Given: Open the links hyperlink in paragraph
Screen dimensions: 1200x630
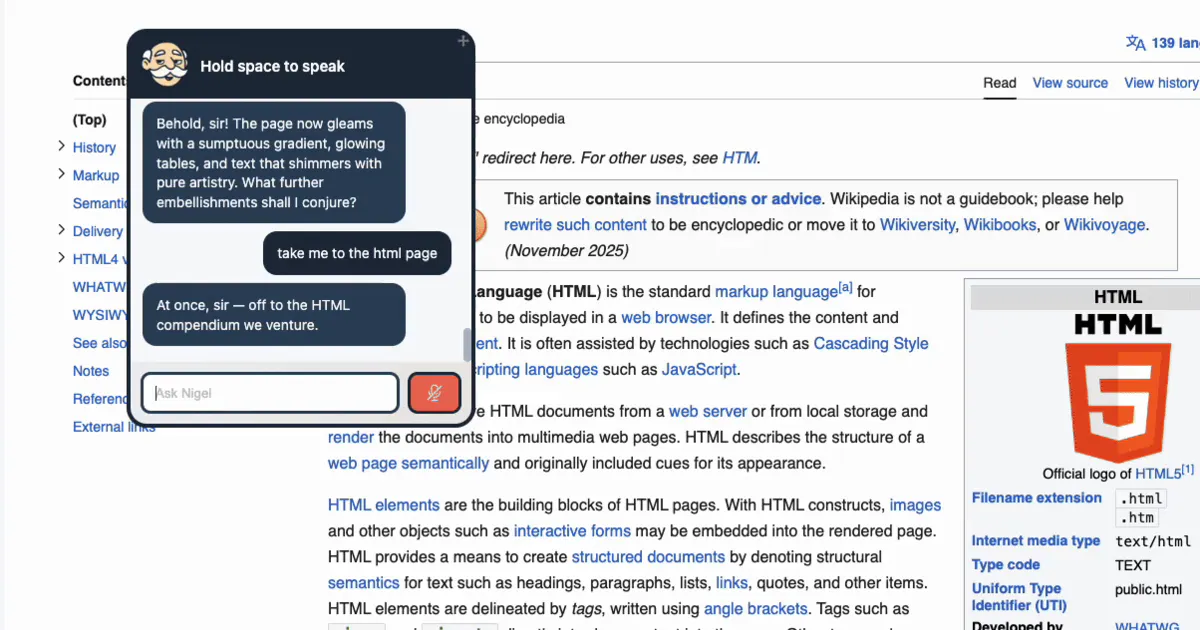Looking at the screenshot, I should pyautogui.click(x=732, y=583).
